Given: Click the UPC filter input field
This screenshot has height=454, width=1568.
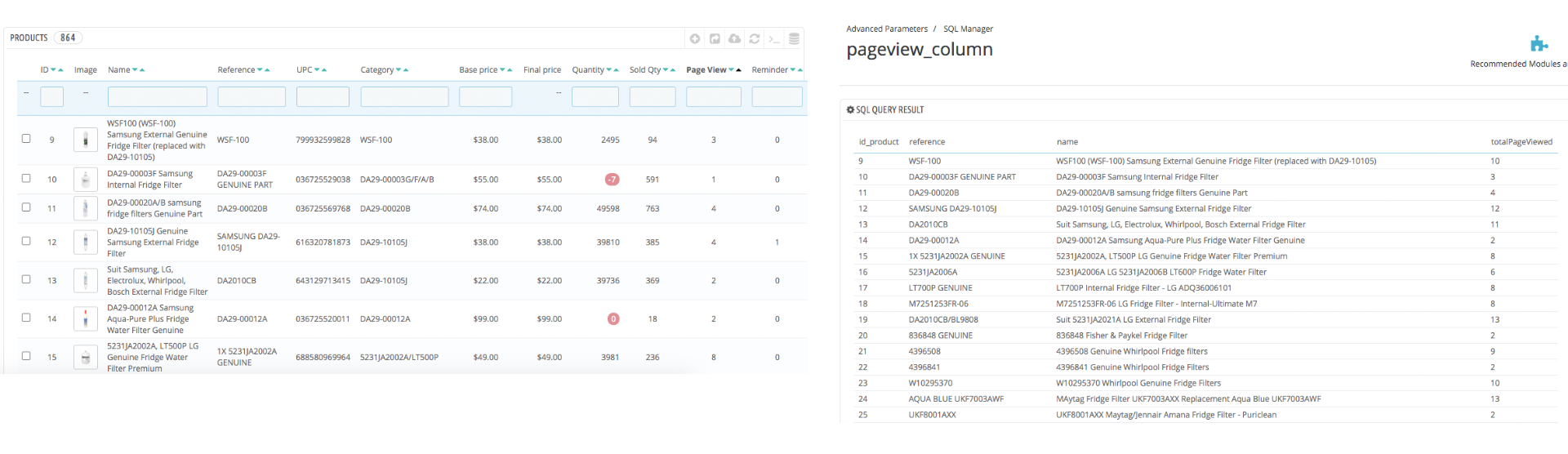Looking at the screenshot, I should pyautogui.click(x=323, y=96).
